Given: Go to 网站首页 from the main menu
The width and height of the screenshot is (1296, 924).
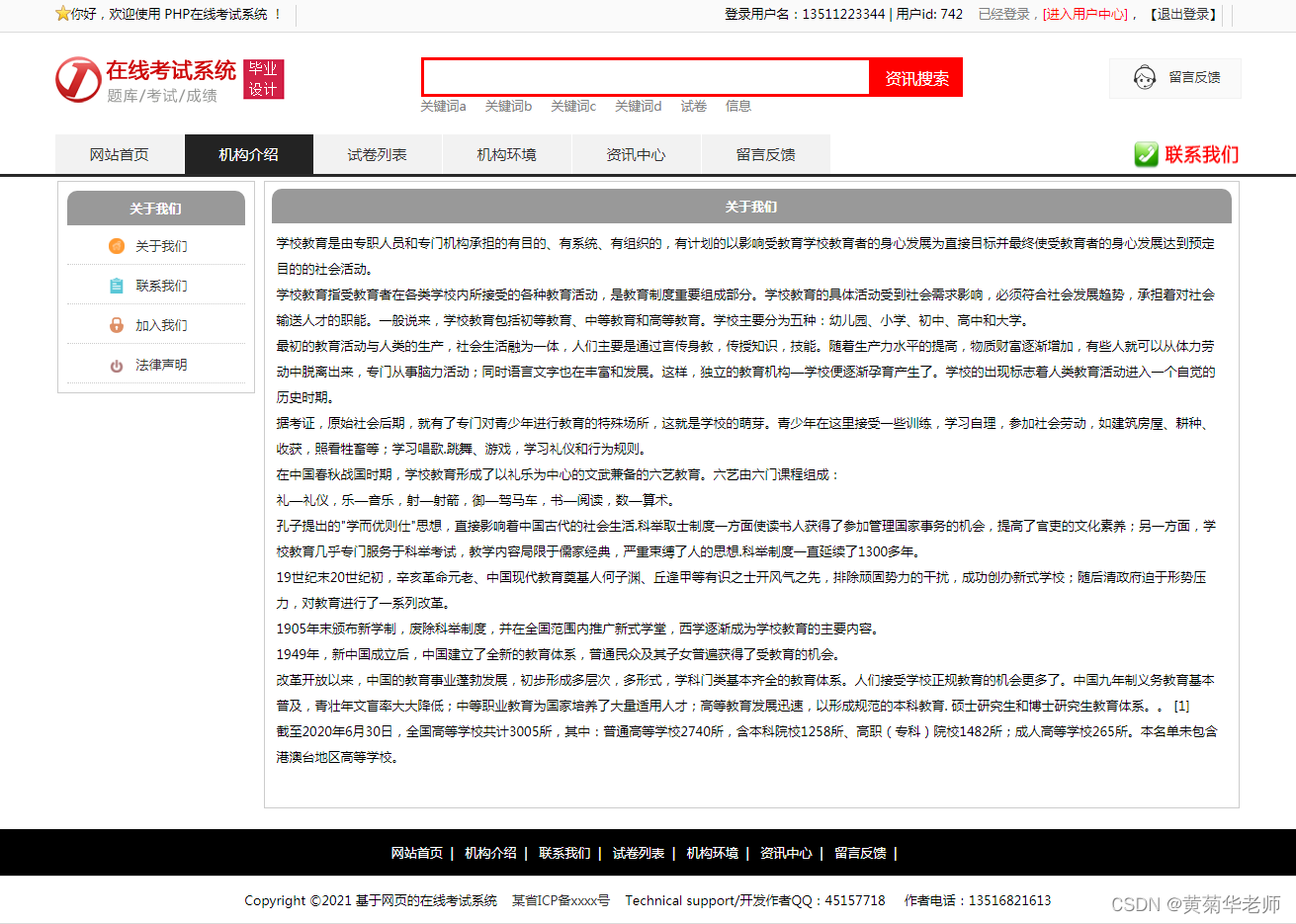Looking at the screenshot, I should click(119, 154).
